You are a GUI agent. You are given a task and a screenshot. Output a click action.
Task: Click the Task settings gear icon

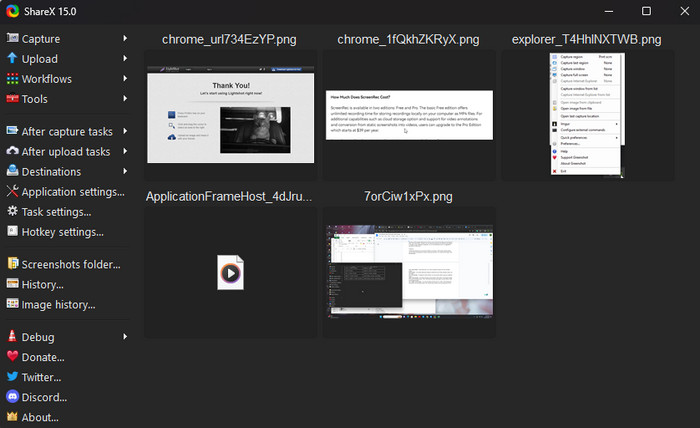click(12, 211)
